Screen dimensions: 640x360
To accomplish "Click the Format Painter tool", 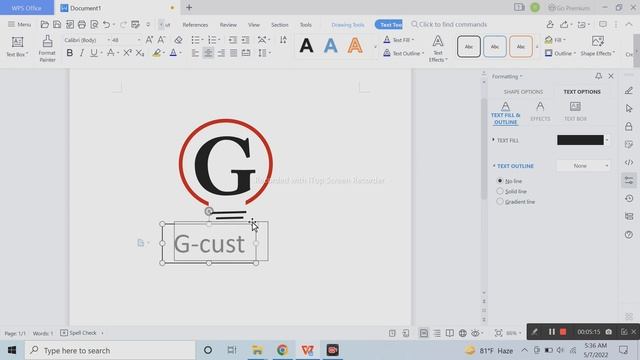I will [x=47, y=48].
